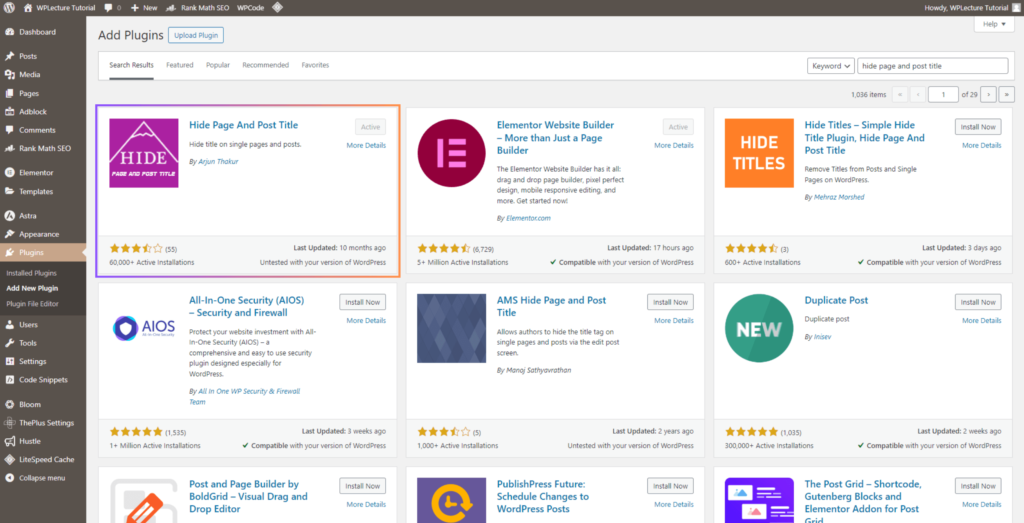Switch to the Recommended tab
This screenshot has height=523, width=1024.
(266, 65)
